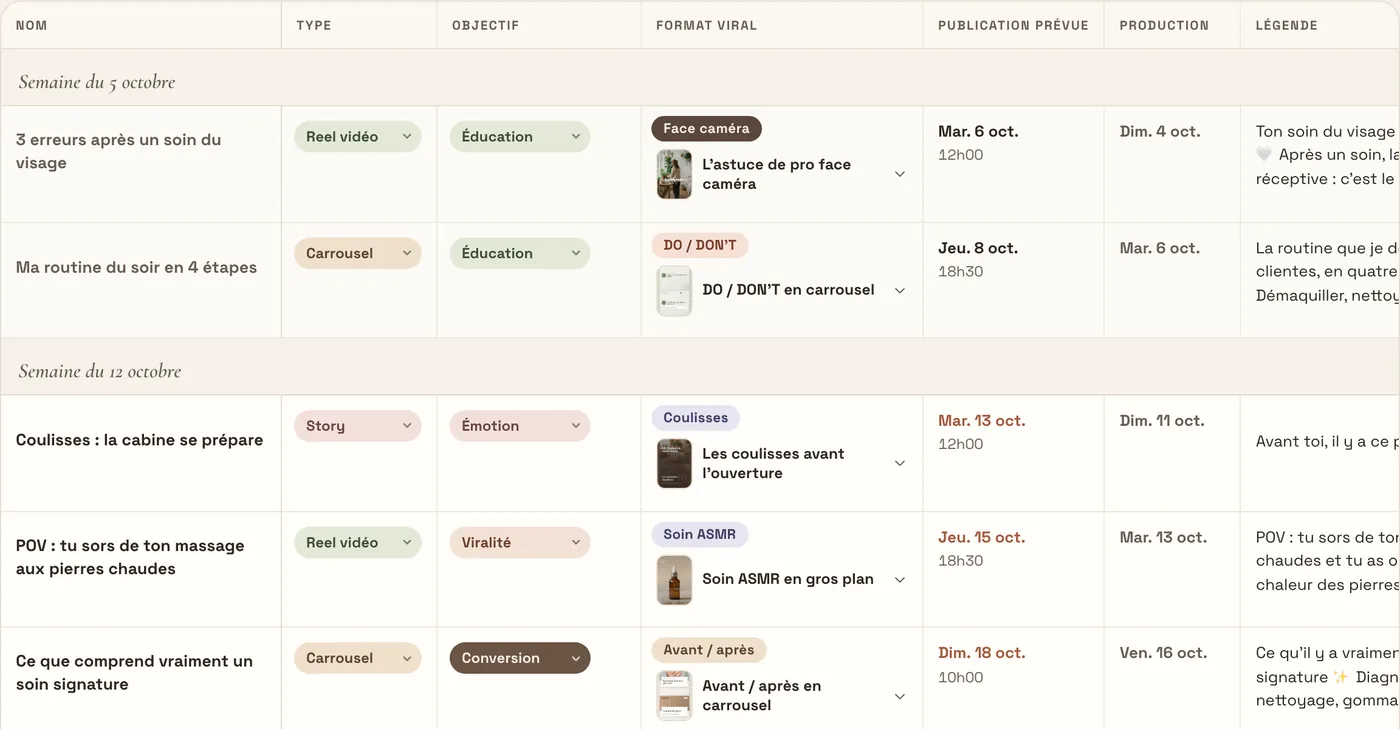The width and height of the screenshot is (1400, 729).
Task: Click the PRODUCTION column header
Action: coord(1164,25)
